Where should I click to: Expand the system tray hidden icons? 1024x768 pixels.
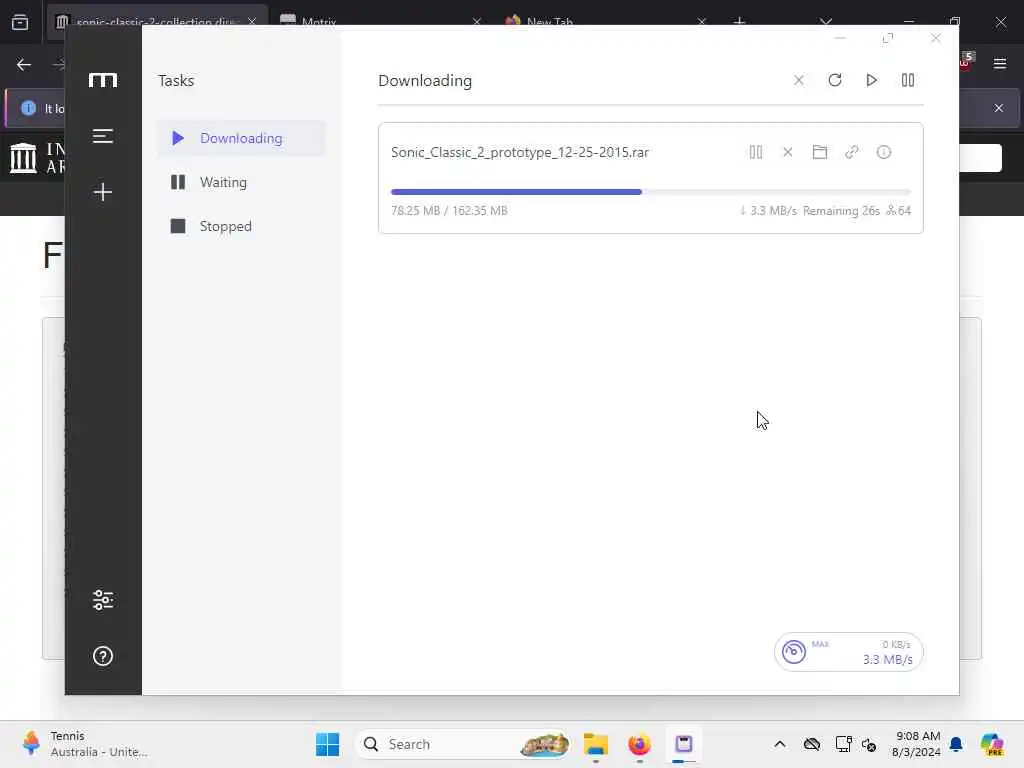point(780,744)
